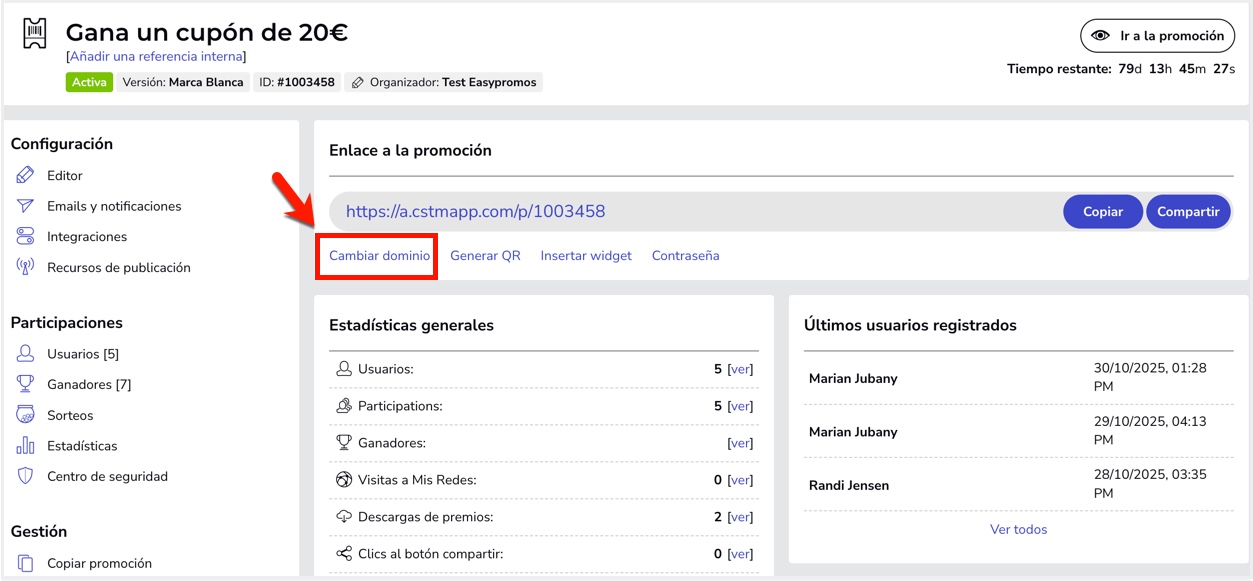
Task: Open the Generar QR link
Action: 485,256
